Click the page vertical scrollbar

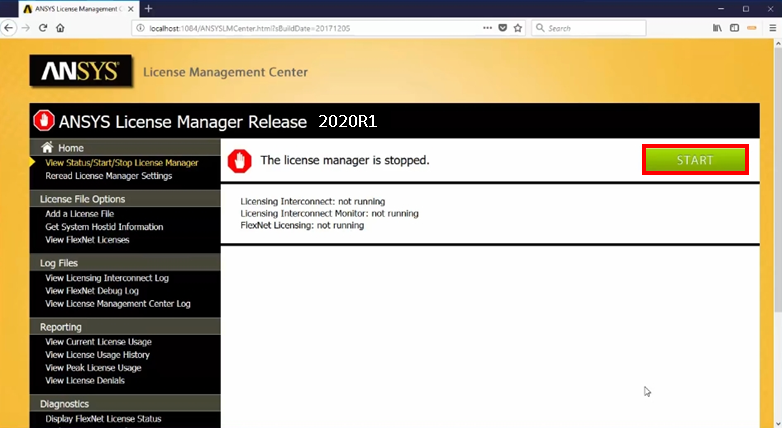click(x=778, y=180)
